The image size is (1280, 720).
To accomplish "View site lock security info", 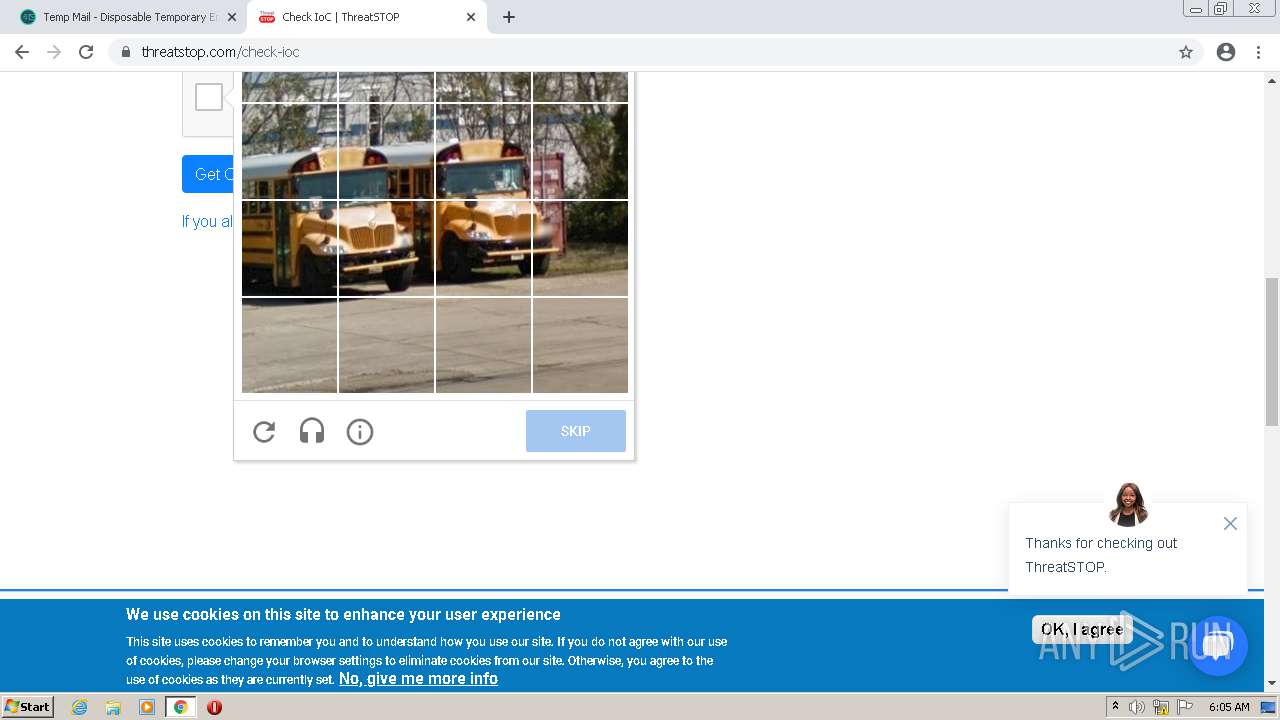I will 126,52.
